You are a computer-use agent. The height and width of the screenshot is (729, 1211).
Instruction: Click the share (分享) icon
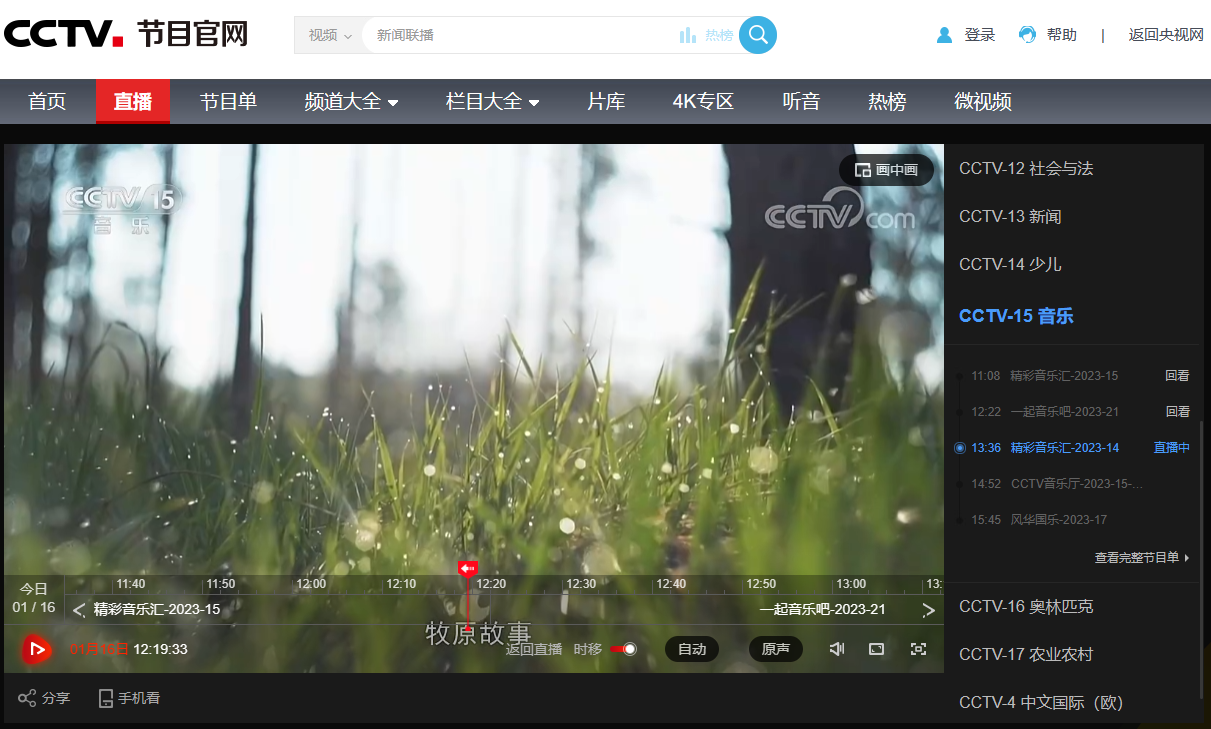click(x=27, y=698)
